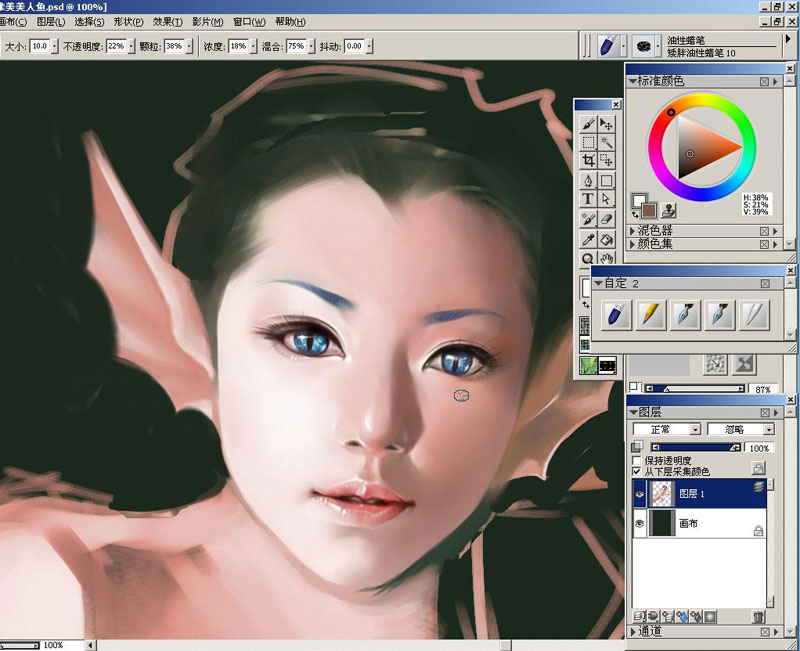Screen dimensions: 800x651
Task: Open the 形状 menu
Action: pos(128,22)
